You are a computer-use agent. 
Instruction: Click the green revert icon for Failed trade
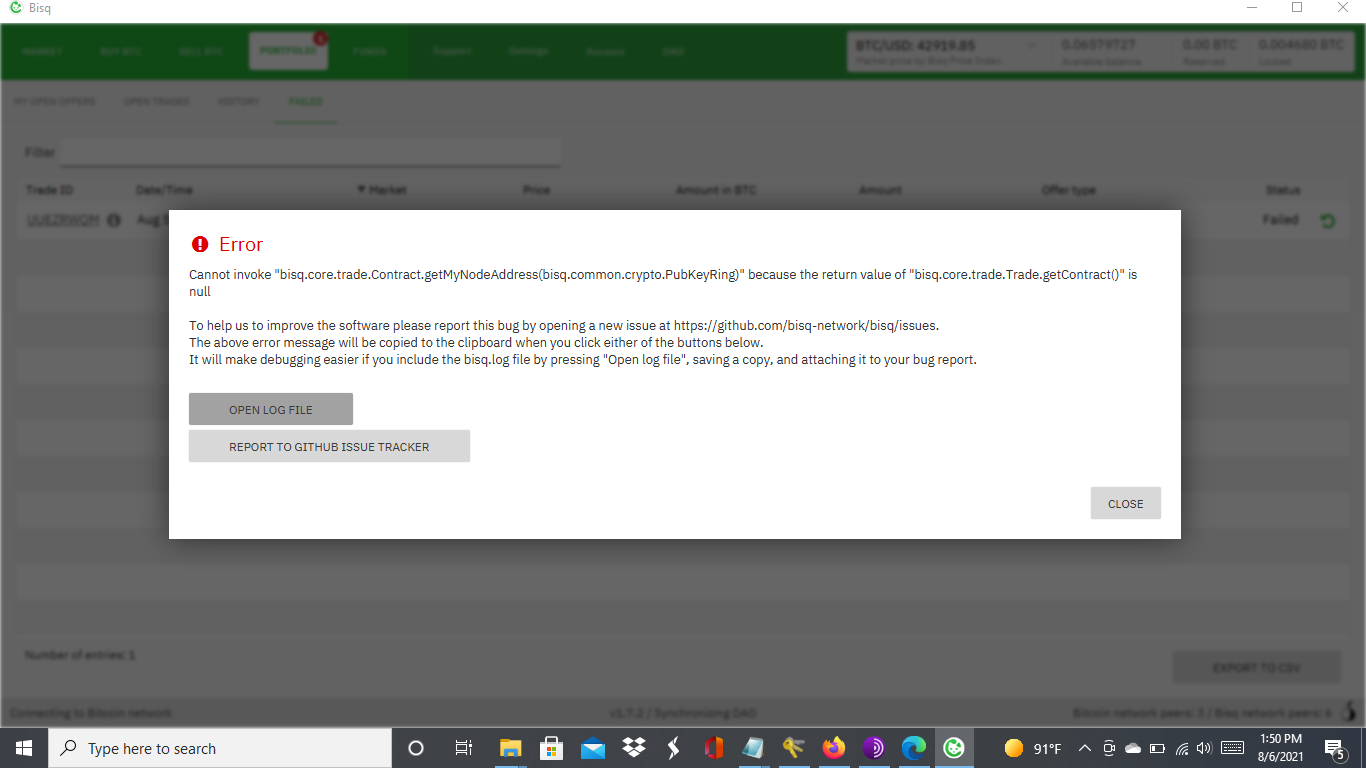click(x=1328, y=221)
